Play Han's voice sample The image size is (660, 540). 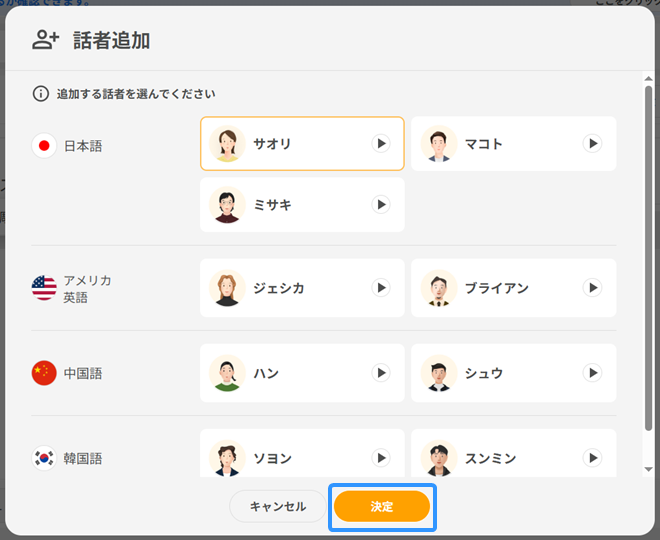pyautogui.click(x=381, y=373)
